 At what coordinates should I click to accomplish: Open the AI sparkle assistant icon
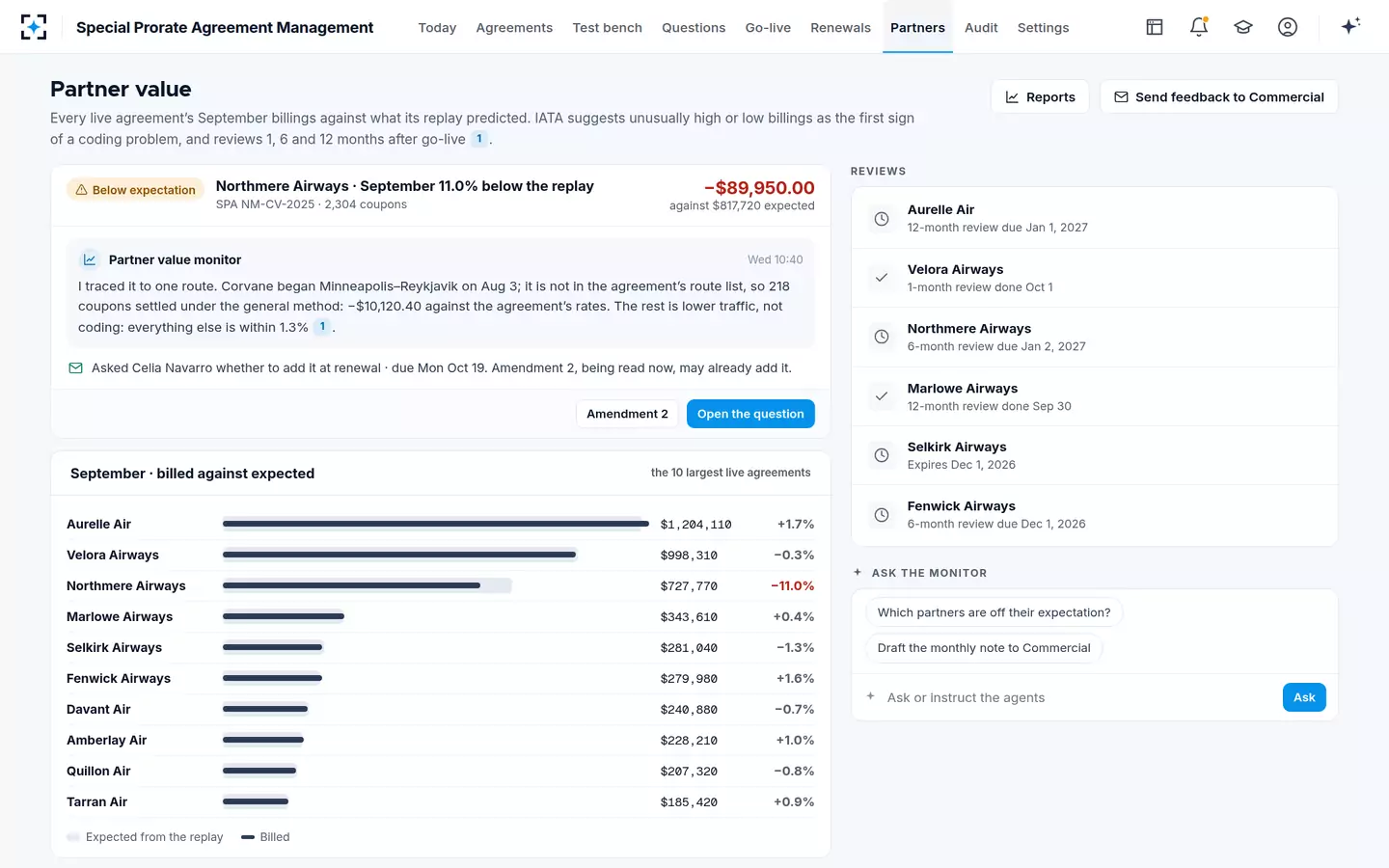(x=1350, y=26)
